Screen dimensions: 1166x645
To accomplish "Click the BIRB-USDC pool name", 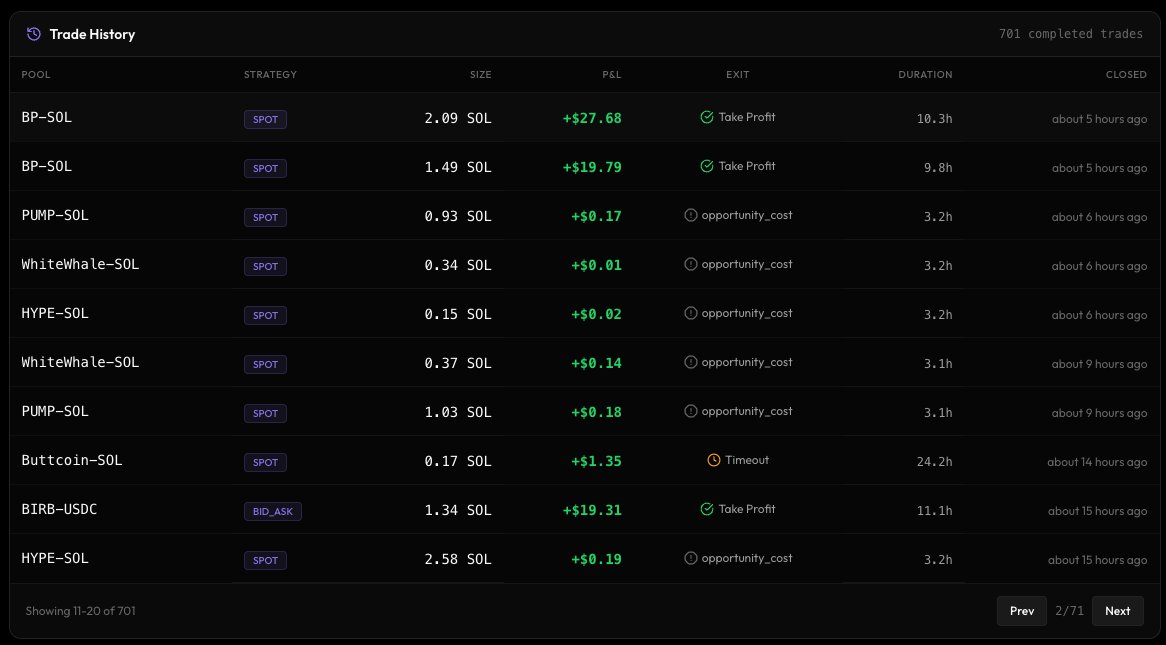I will 59,510.
